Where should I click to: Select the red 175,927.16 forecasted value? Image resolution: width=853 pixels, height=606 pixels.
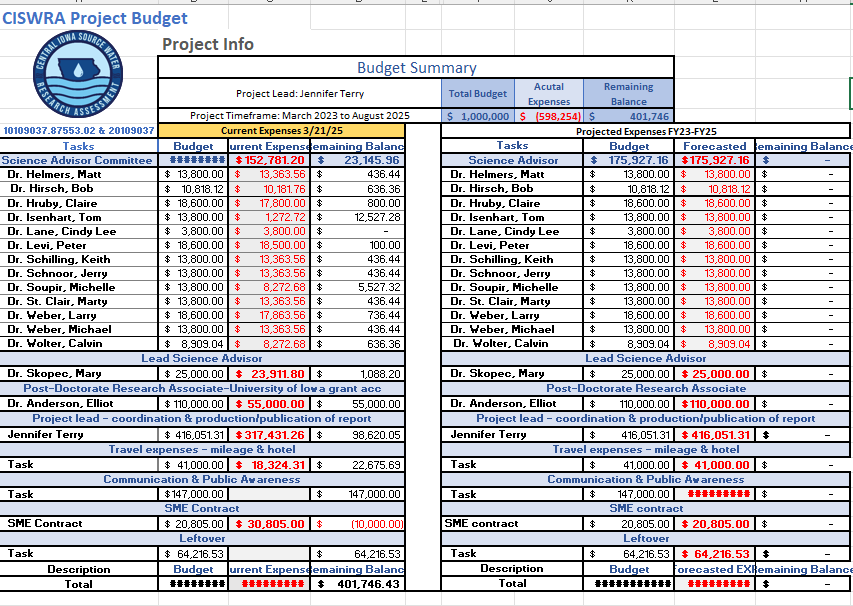pyautogui.click(x=714, y=160)
